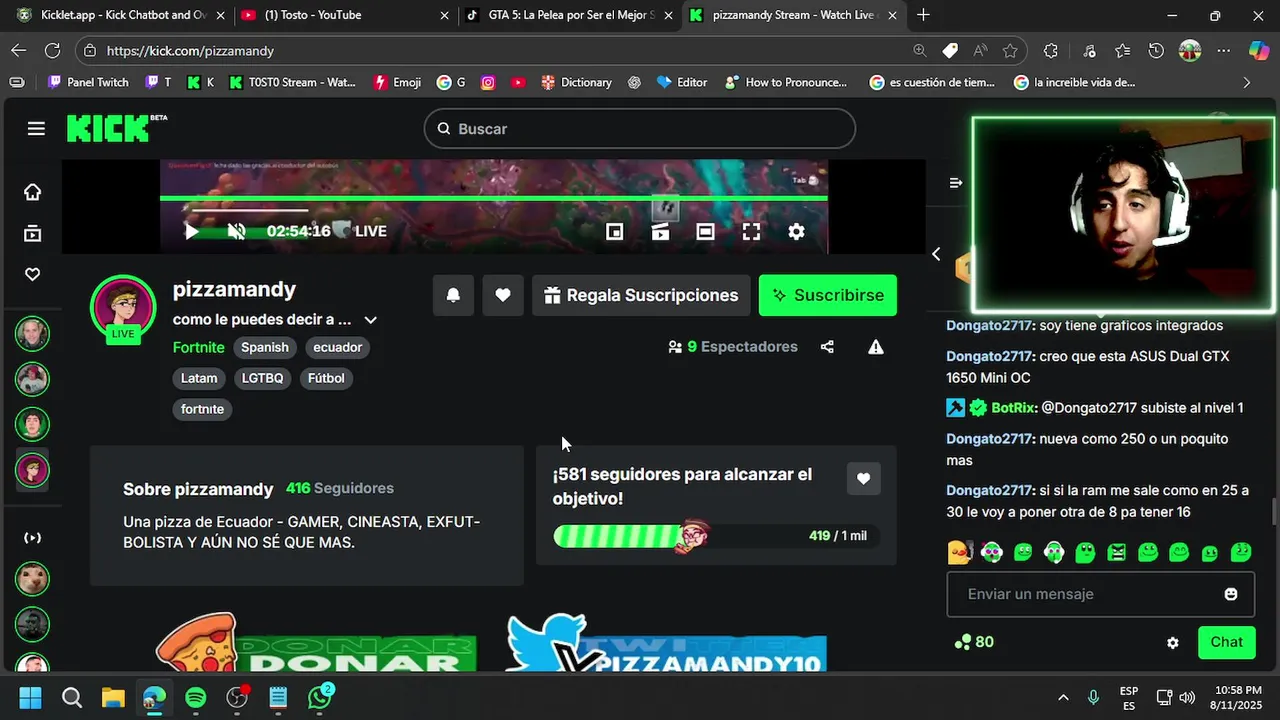Select the Fútbol tag
1280x720 pixels.
326,378
